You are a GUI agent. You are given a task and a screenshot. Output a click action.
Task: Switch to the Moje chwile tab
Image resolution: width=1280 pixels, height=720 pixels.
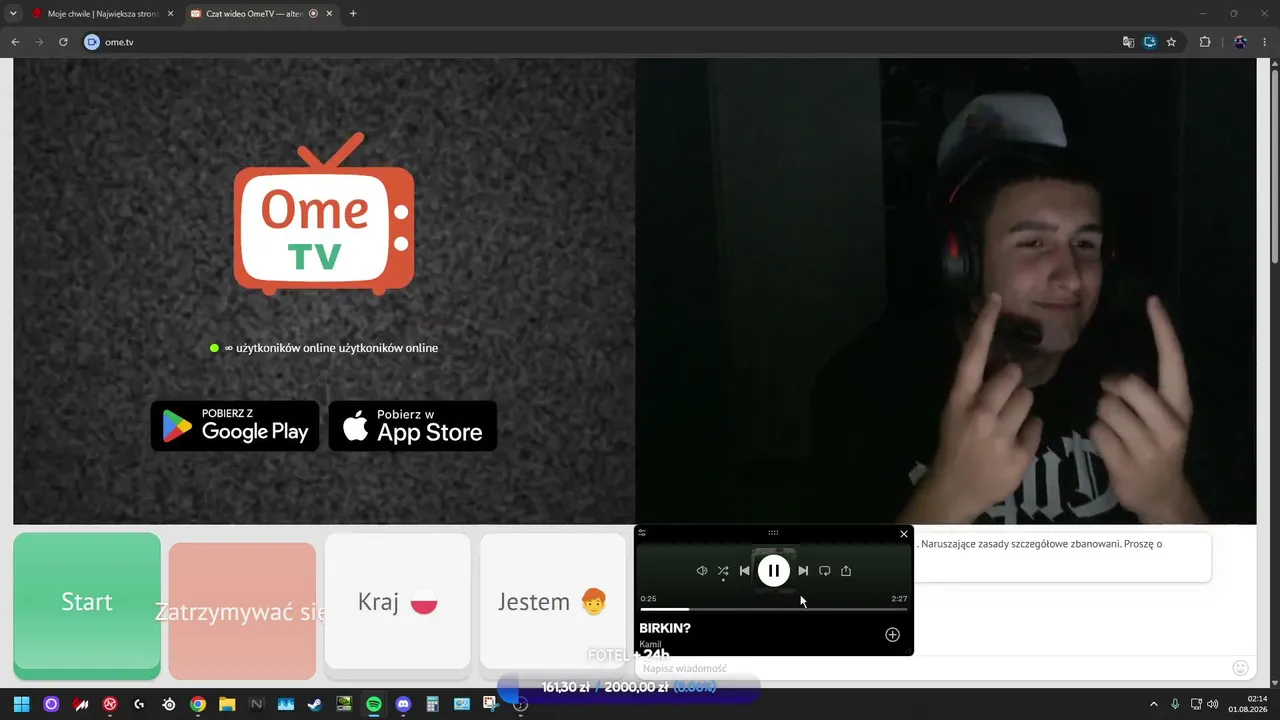[101, 14]
